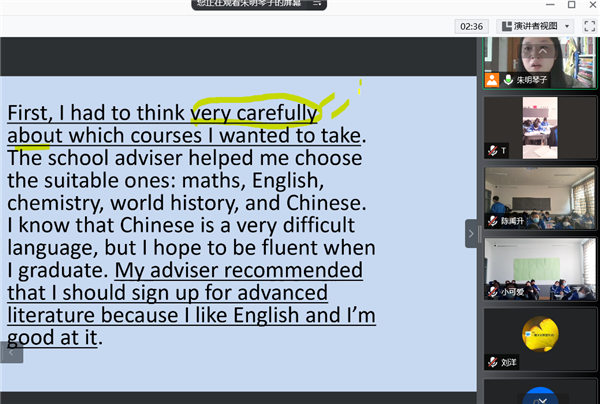This screenshot has width=600, height=404.
Task: Click the line "chemistry, world history, and Chinese."
Action: (x=187, y=203)
